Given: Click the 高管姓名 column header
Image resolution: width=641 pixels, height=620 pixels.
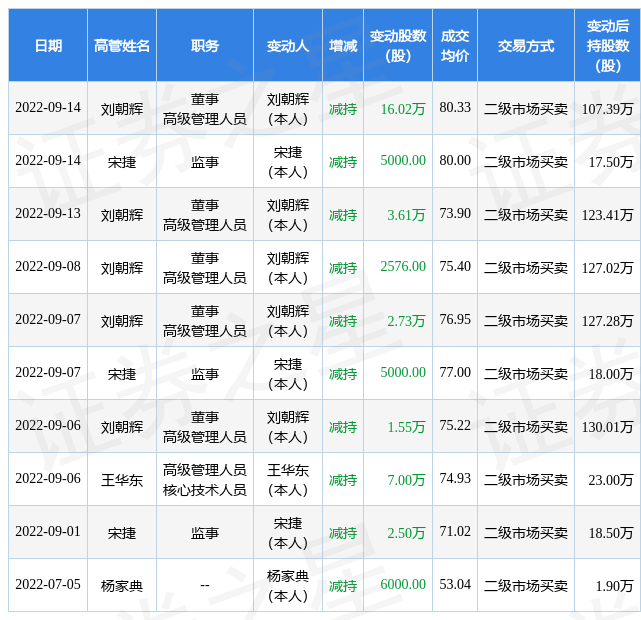Looking at the screenshot, I should 122,46.
